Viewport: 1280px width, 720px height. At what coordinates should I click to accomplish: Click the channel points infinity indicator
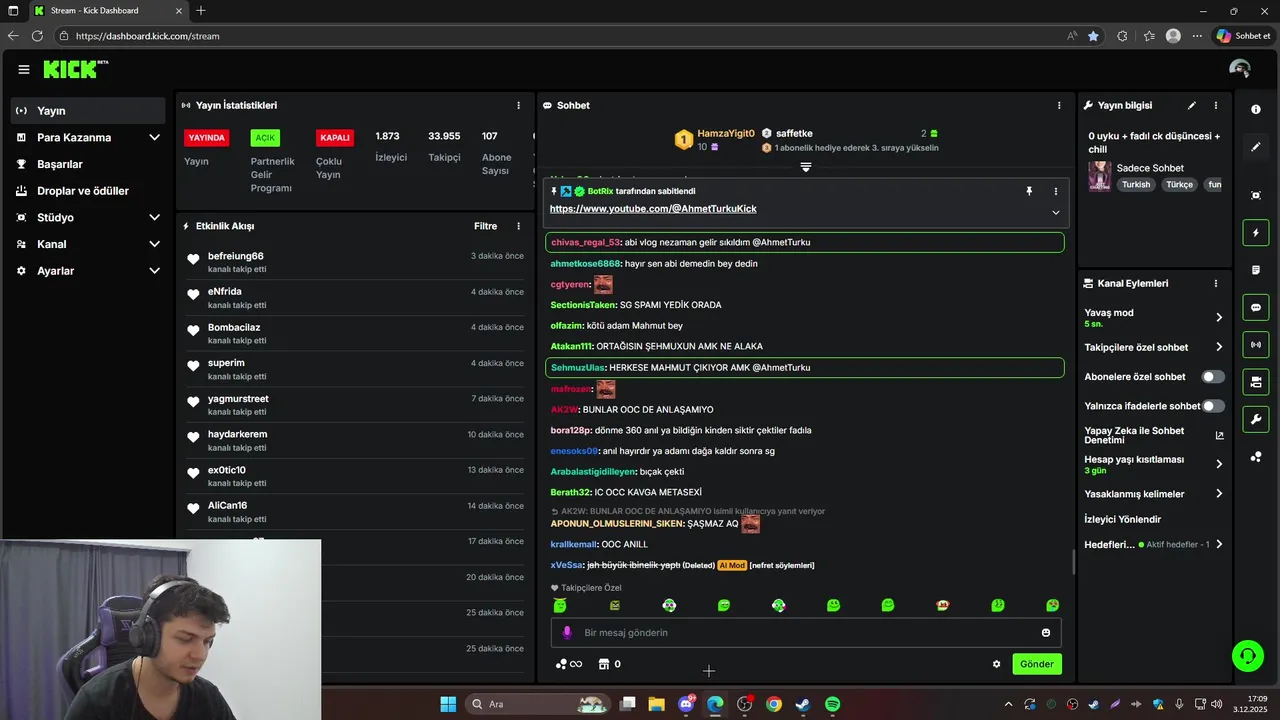[x=569, y=664]
